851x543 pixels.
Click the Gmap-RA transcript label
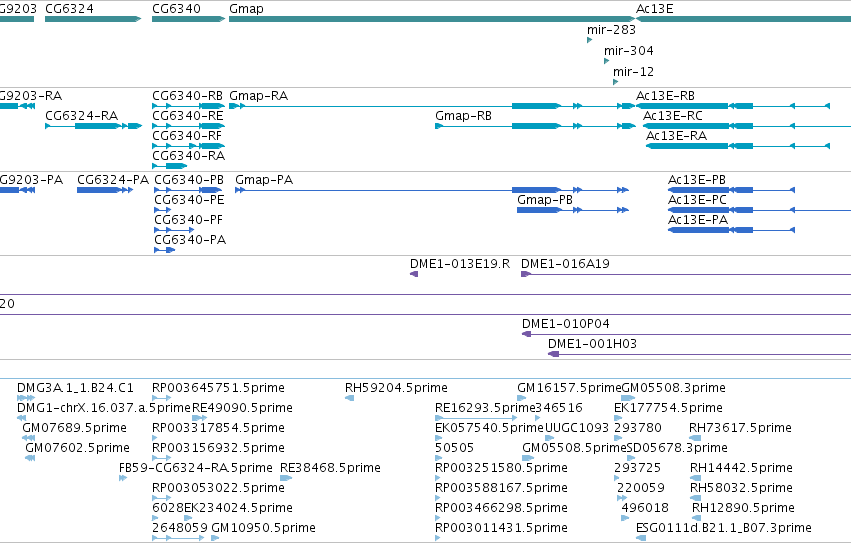pyautogui.click(x=258, y=96)
